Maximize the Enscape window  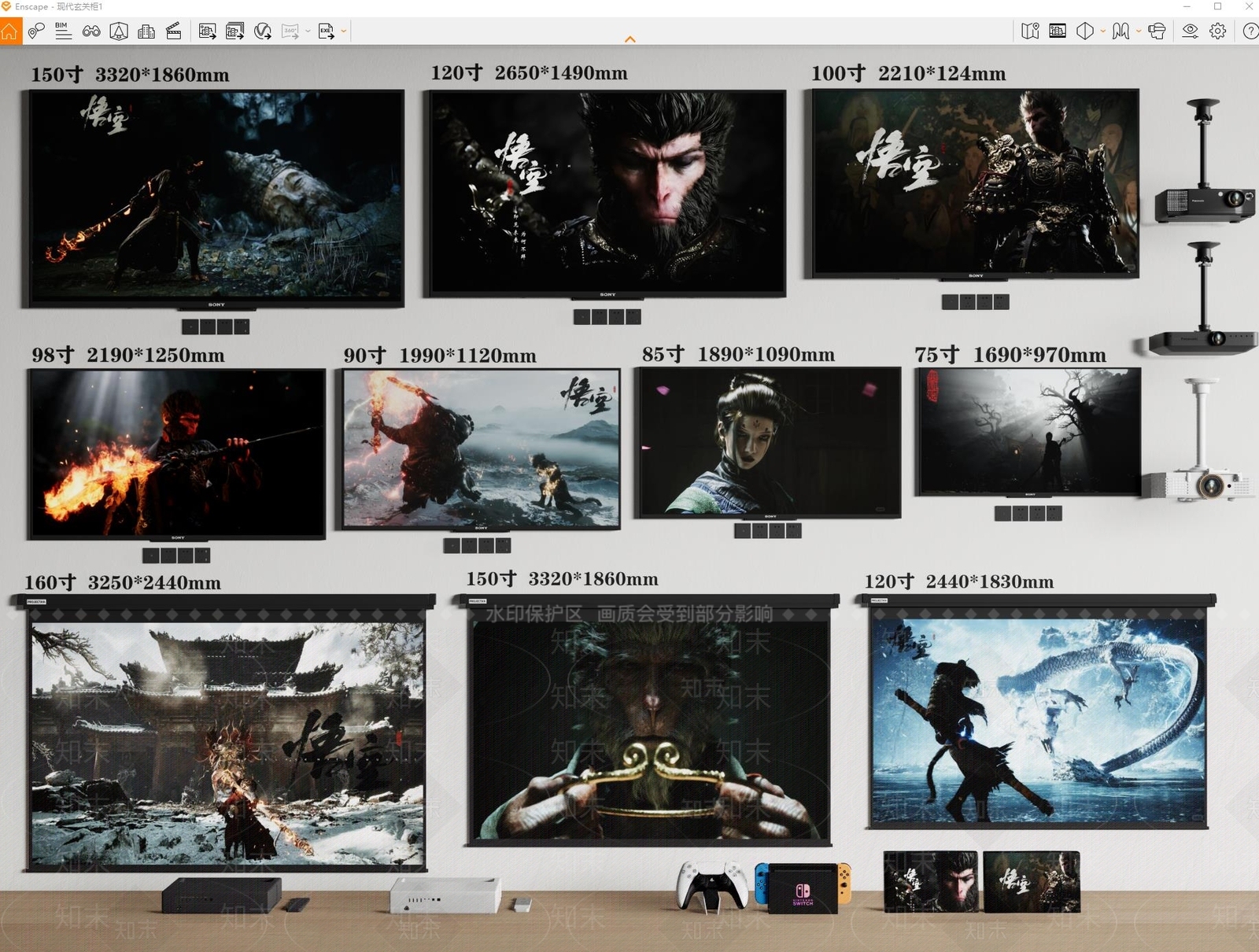click(1217, 6)
